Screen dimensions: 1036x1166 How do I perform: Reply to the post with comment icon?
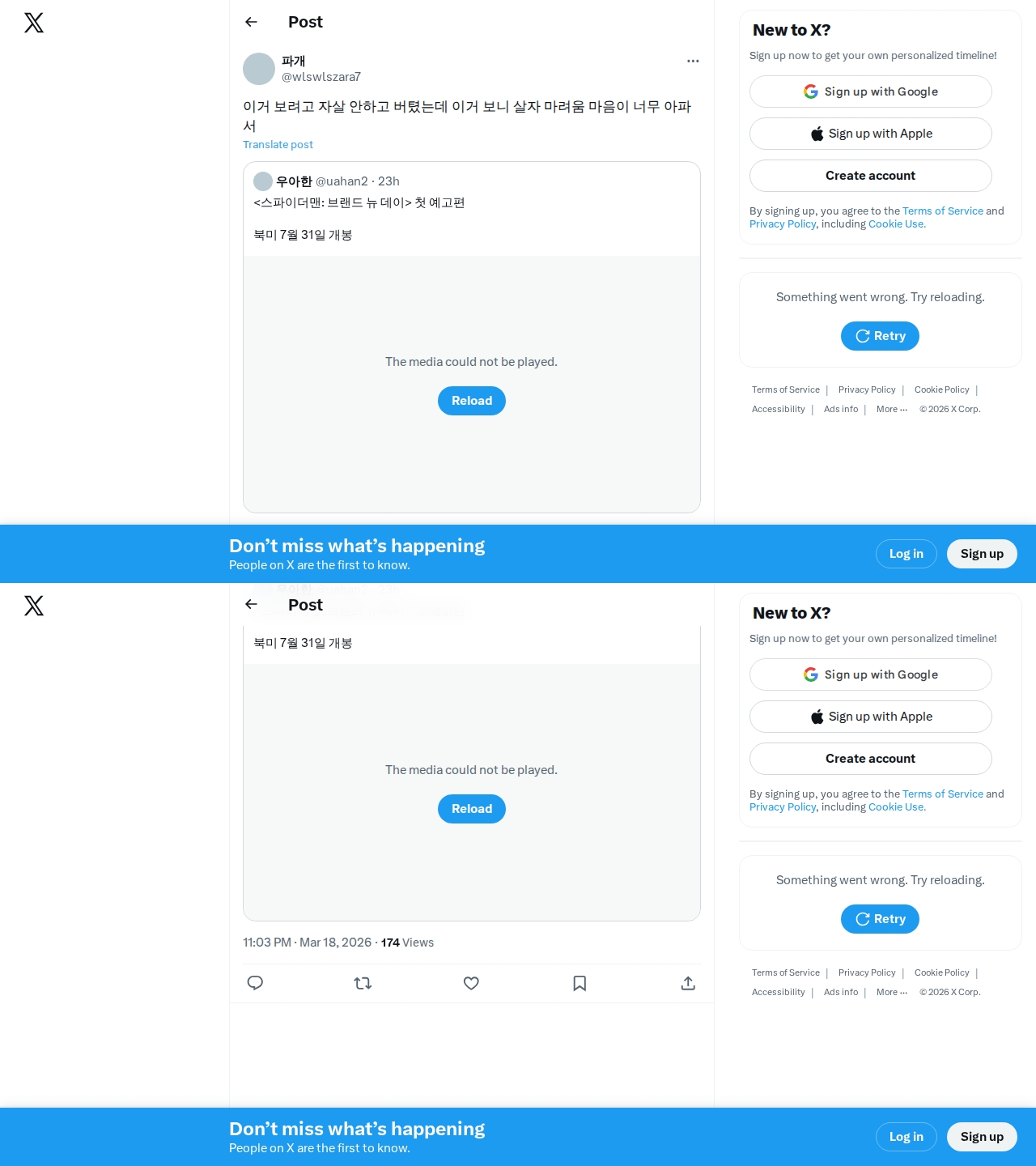pyautogui.click(x=255, y=983)
